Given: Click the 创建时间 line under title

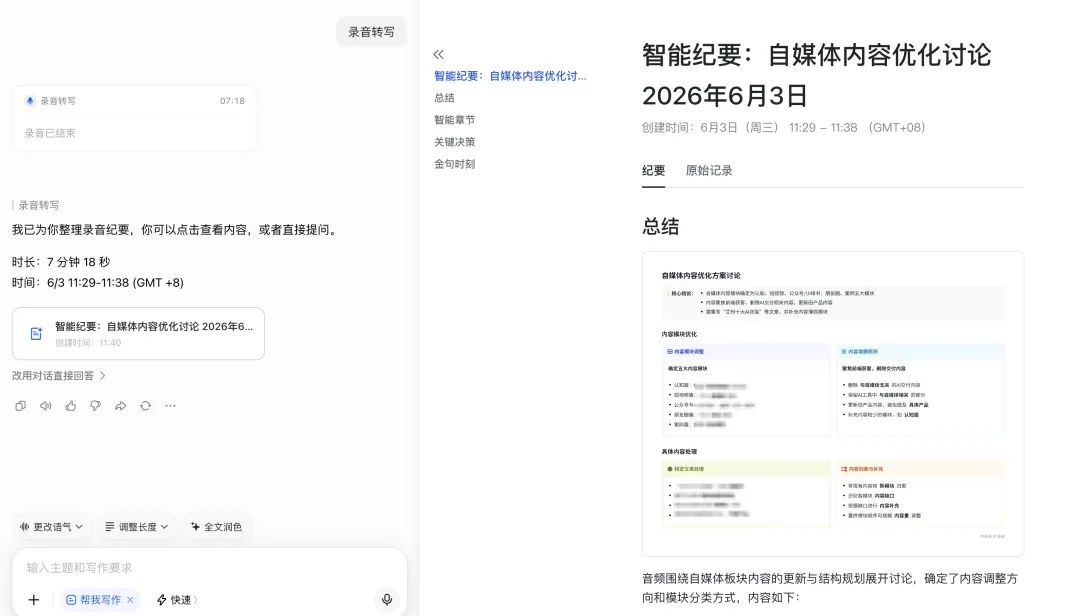Looking at the screenshot, I should click(x=784, y=127).
